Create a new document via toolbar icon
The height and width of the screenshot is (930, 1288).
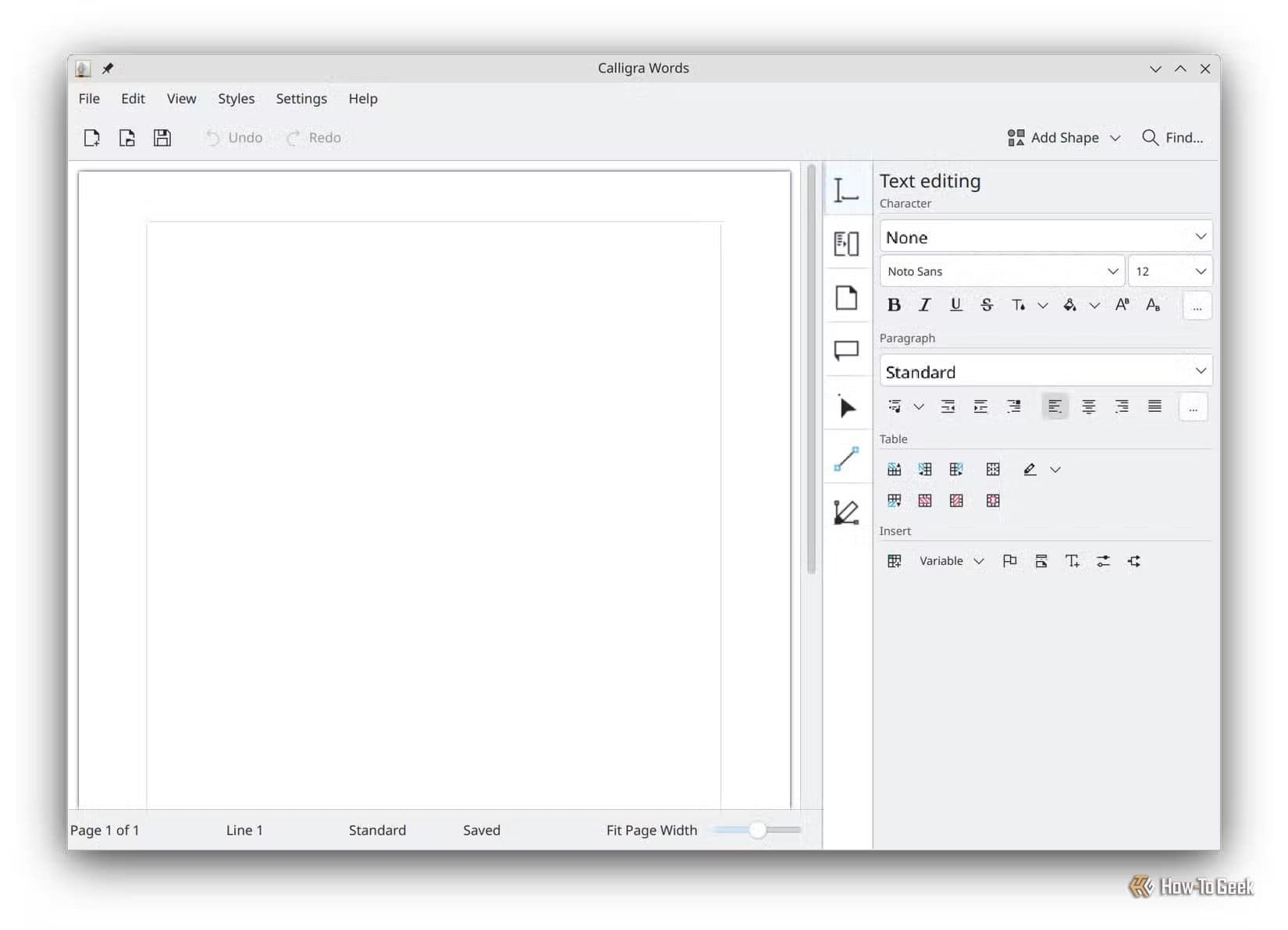tap(92, 138)
